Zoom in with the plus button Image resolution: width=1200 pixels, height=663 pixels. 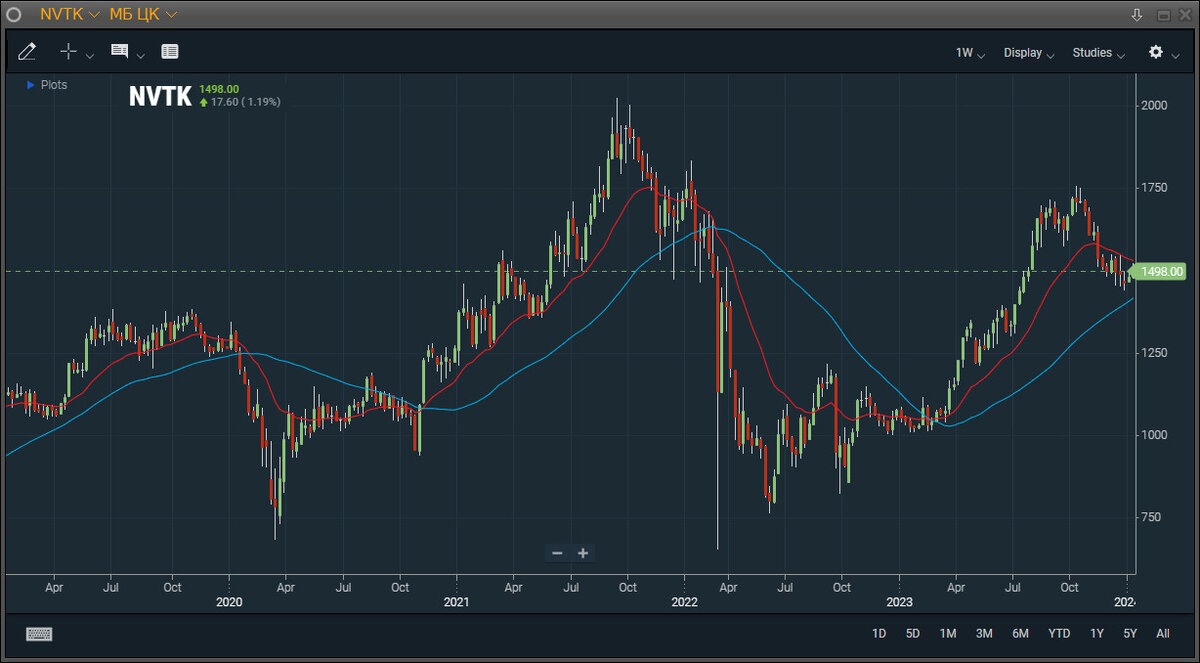(583, 553)
